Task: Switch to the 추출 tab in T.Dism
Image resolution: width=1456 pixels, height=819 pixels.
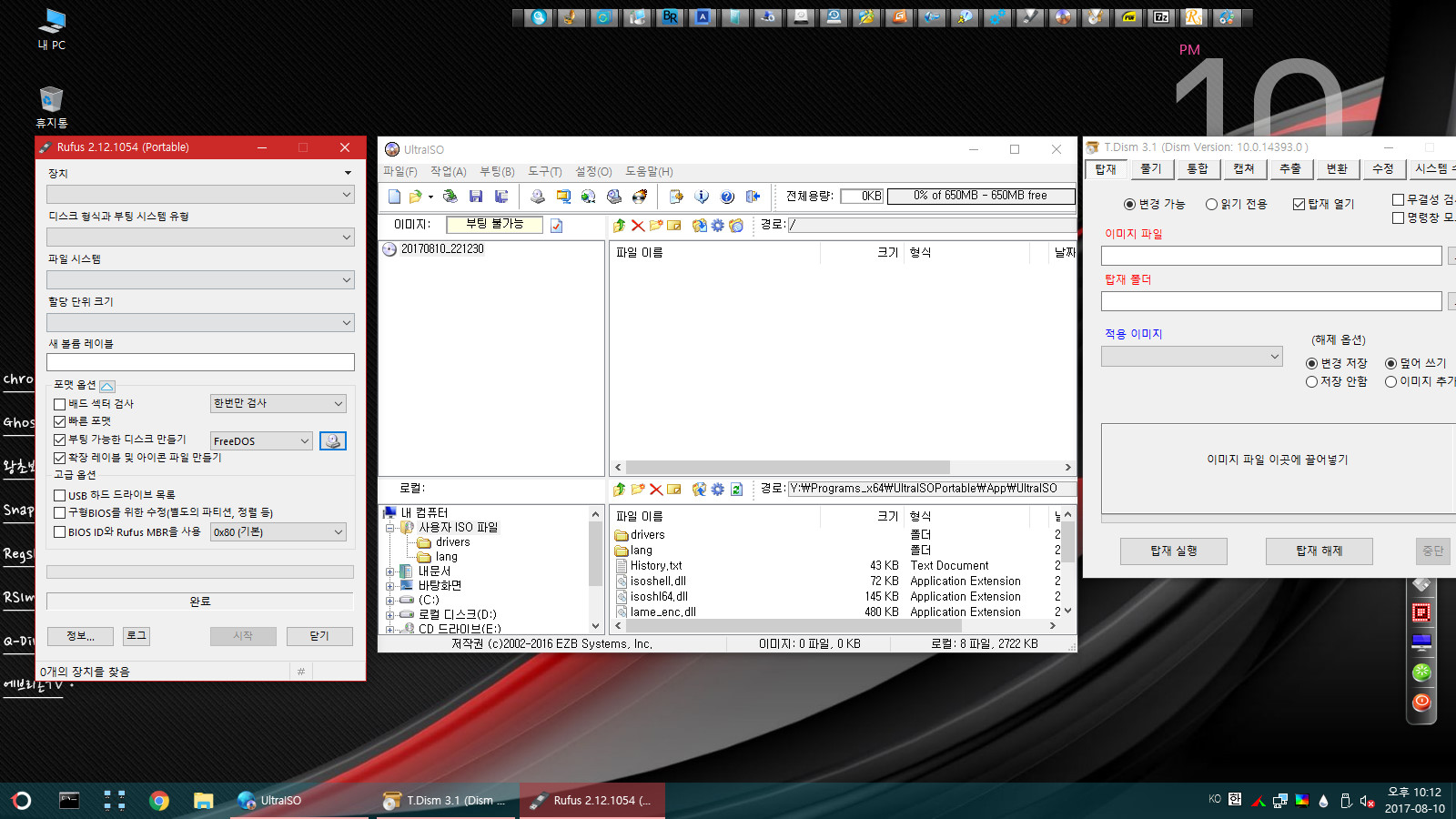Action: pyautogui.click(x=1290, y=169)
